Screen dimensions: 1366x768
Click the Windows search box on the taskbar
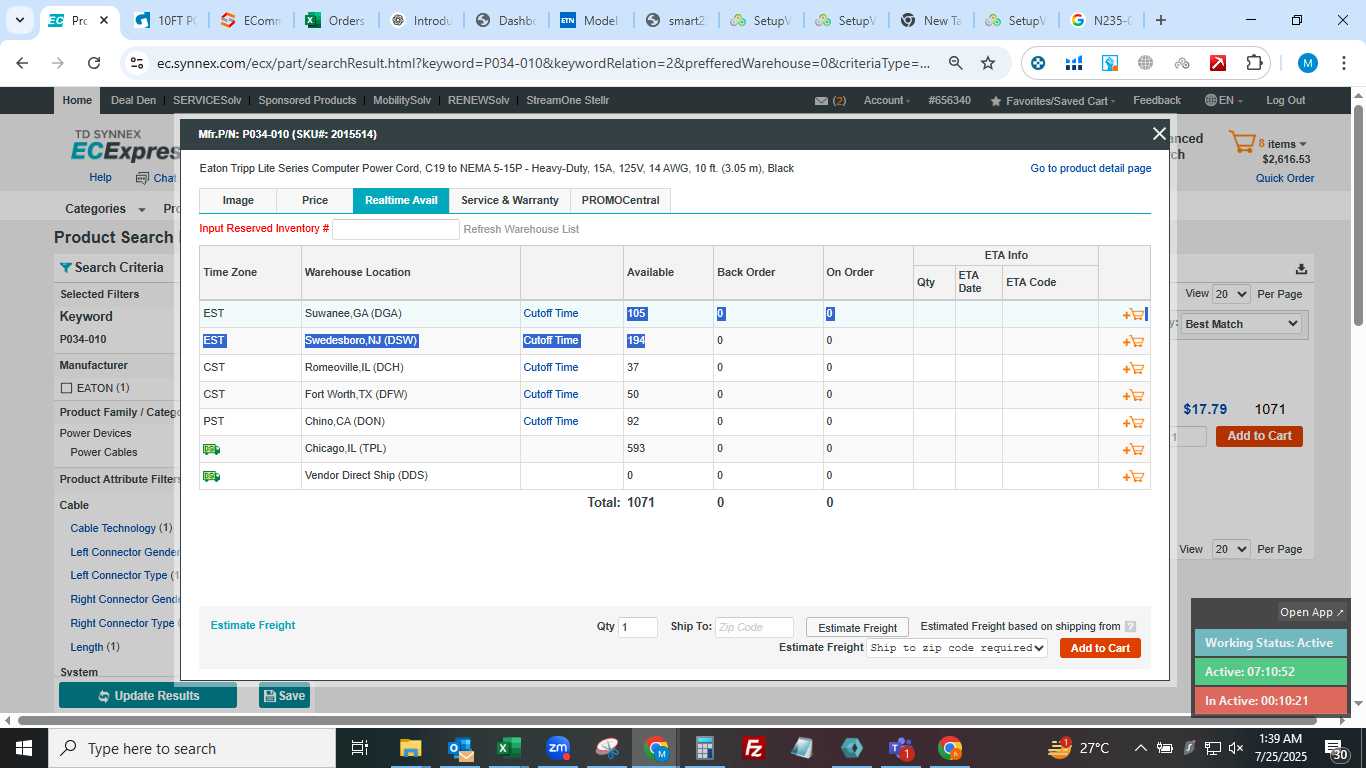coord(192,748)
